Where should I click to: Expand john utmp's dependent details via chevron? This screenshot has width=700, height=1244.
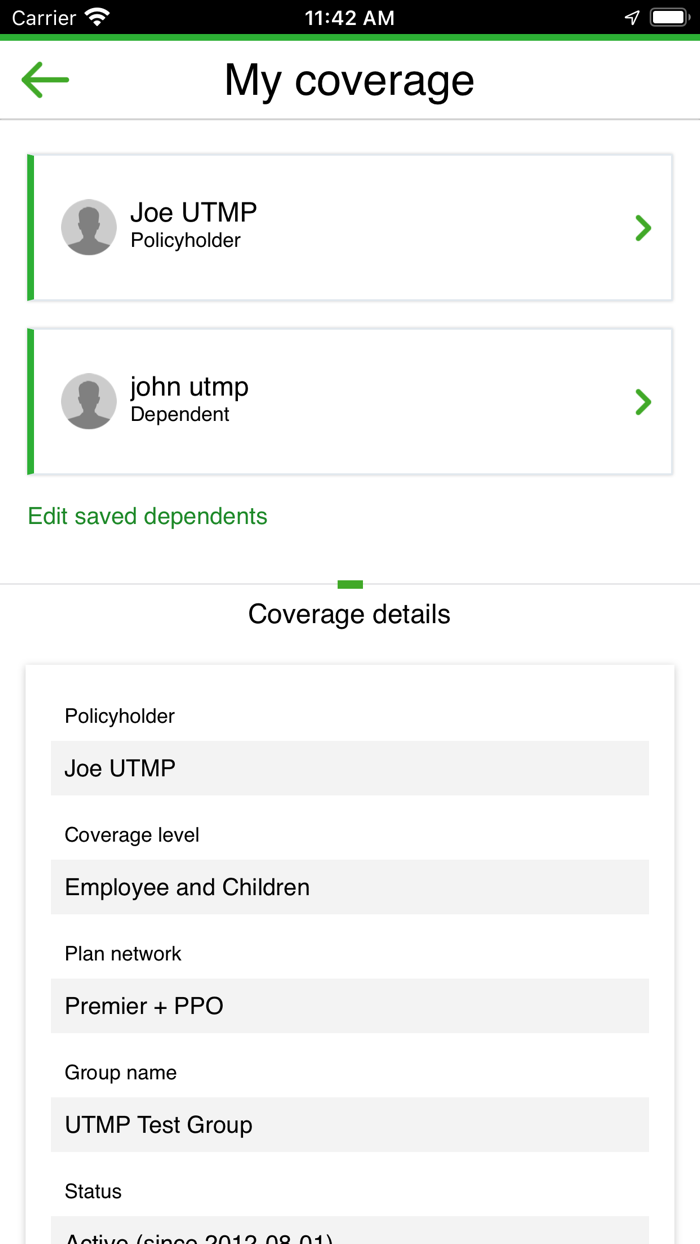click(643, 401)
